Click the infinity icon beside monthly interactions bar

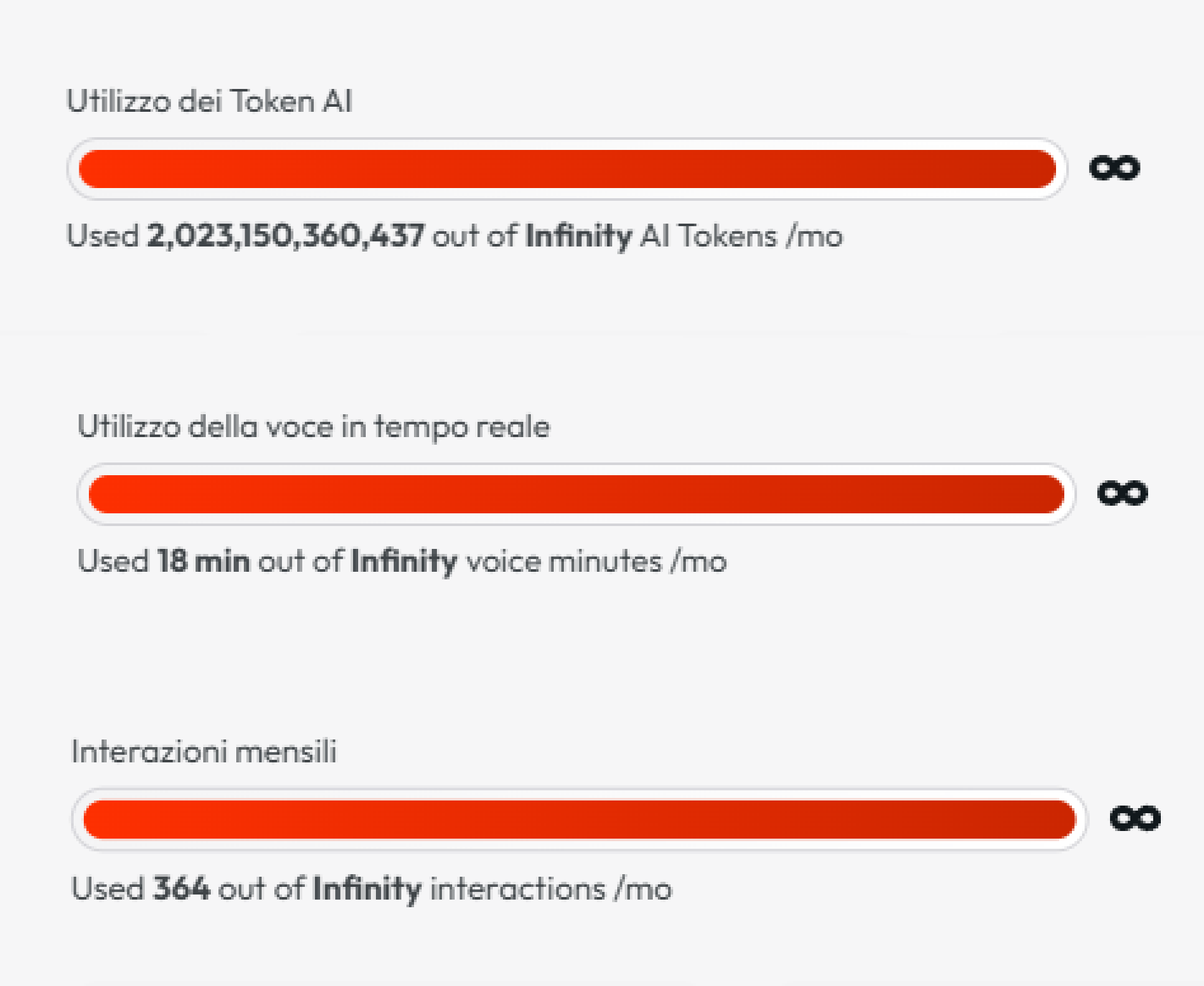point(1135,818)
